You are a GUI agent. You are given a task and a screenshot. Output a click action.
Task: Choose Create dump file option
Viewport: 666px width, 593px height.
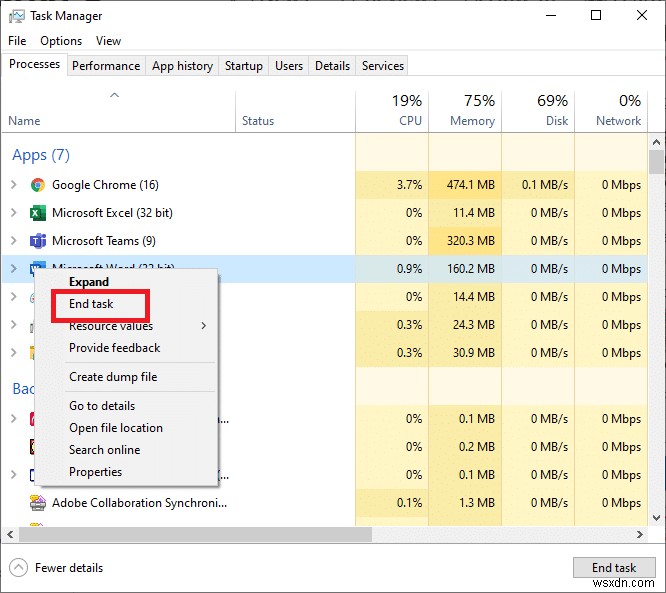pyautogui.click(x=113, y=377)
